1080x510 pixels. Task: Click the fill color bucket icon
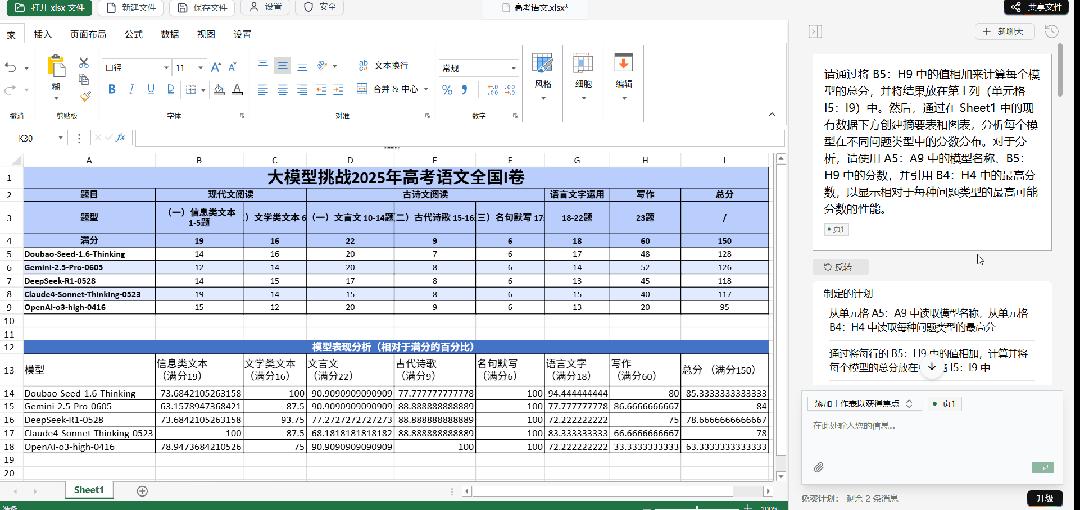219,90
